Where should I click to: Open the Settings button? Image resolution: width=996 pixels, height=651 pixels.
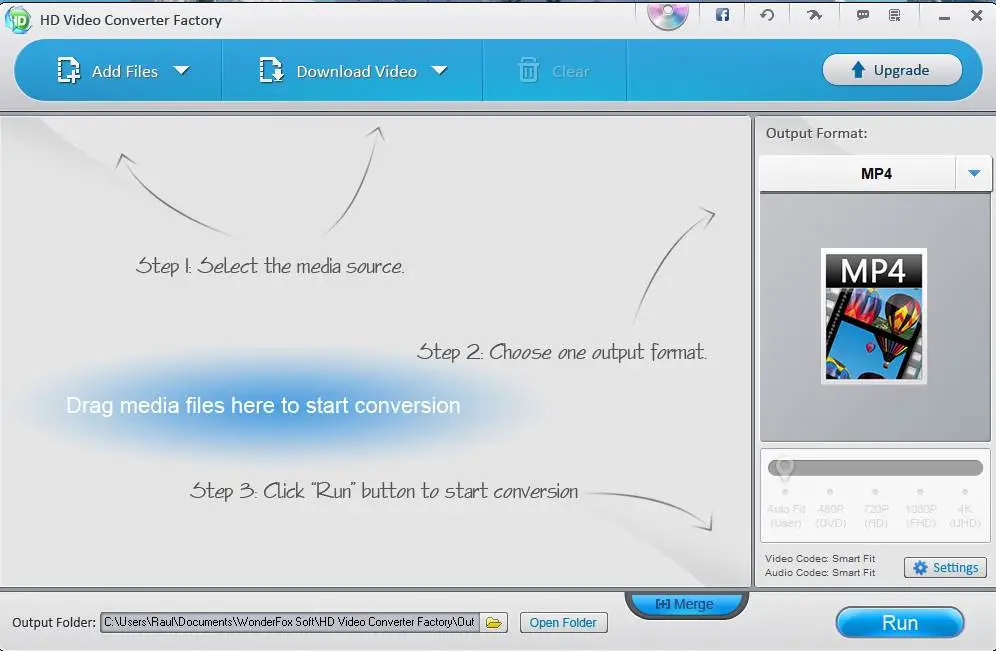pos(945,567)
